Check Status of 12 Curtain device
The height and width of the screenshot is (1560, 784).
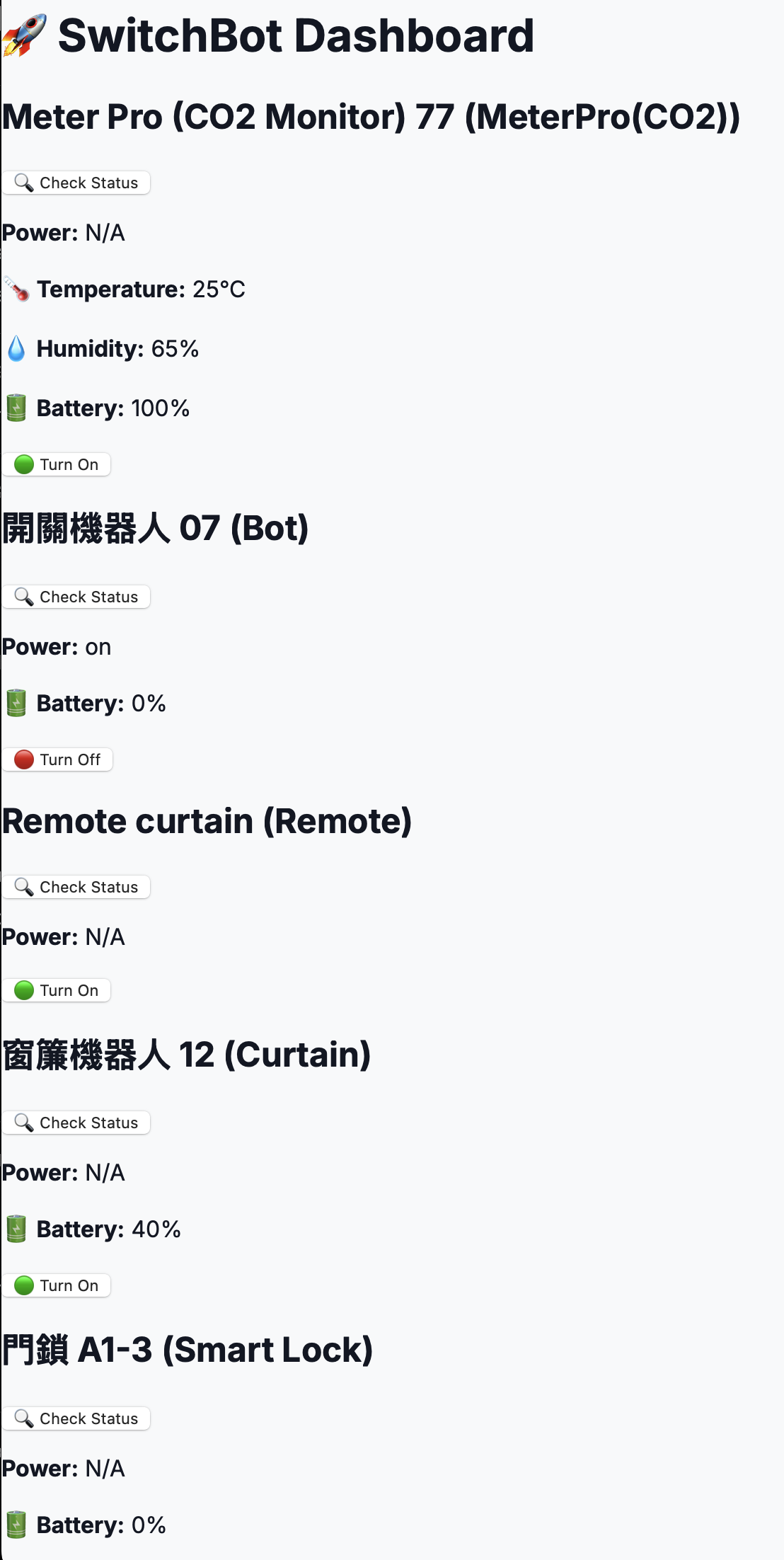click(x=76, y=1123)
